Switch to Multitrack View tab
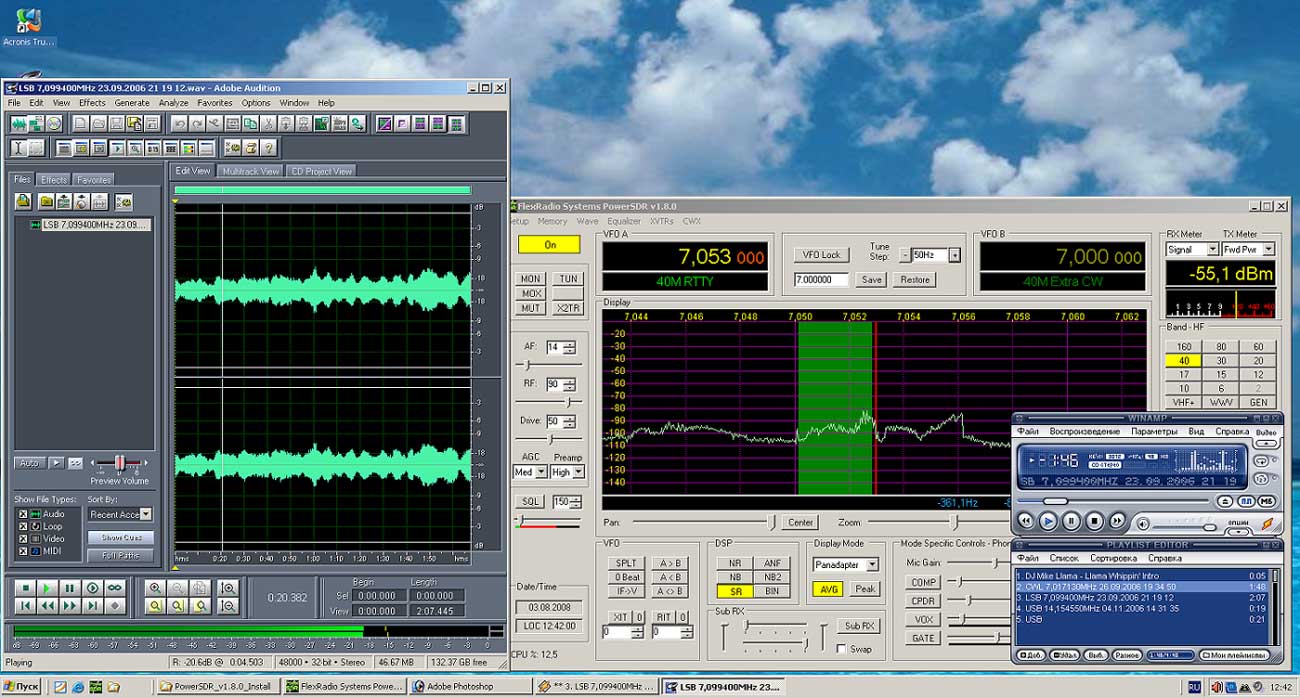 [x=250, y=171]
